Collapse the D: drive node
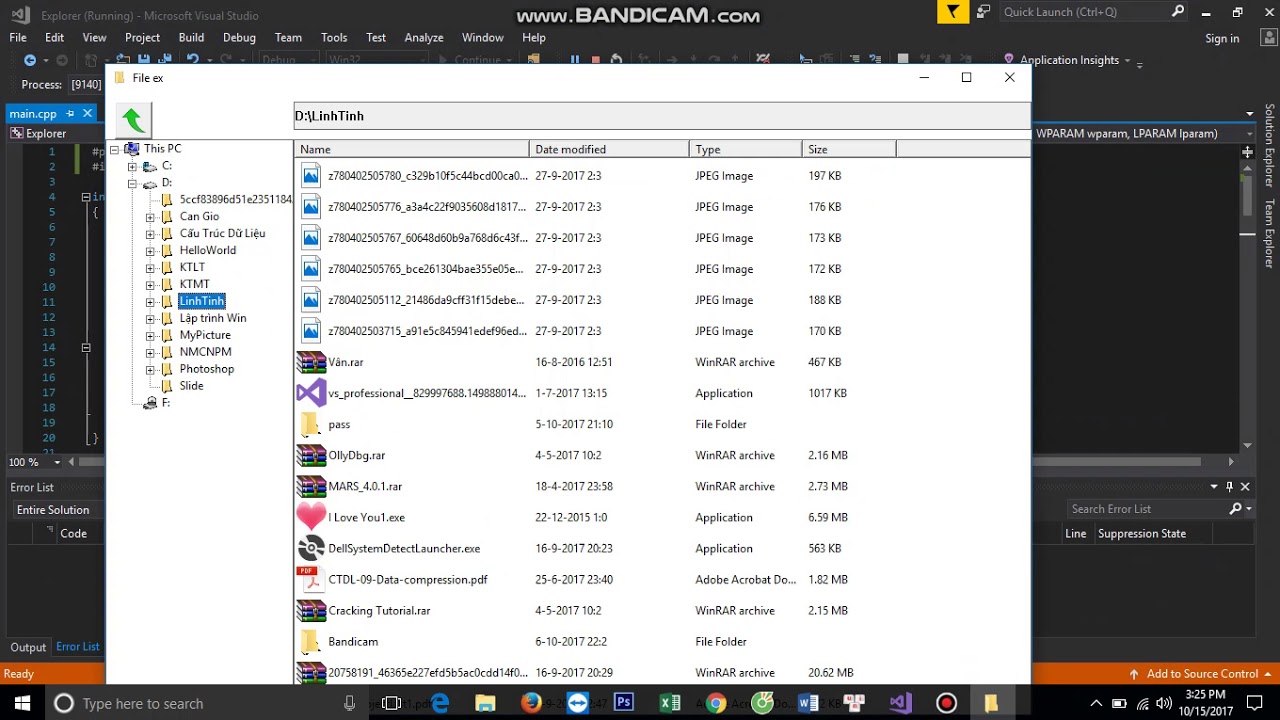 click(x=132, y=183)
